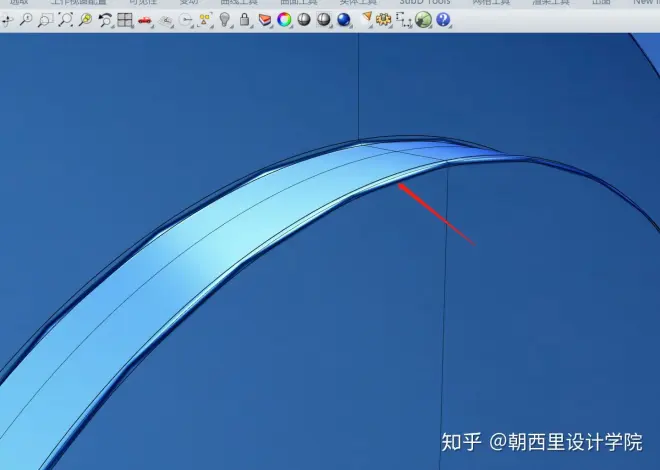Click the second gray sphere display icon
Viewport: 660px width, 470px height.
323,19
